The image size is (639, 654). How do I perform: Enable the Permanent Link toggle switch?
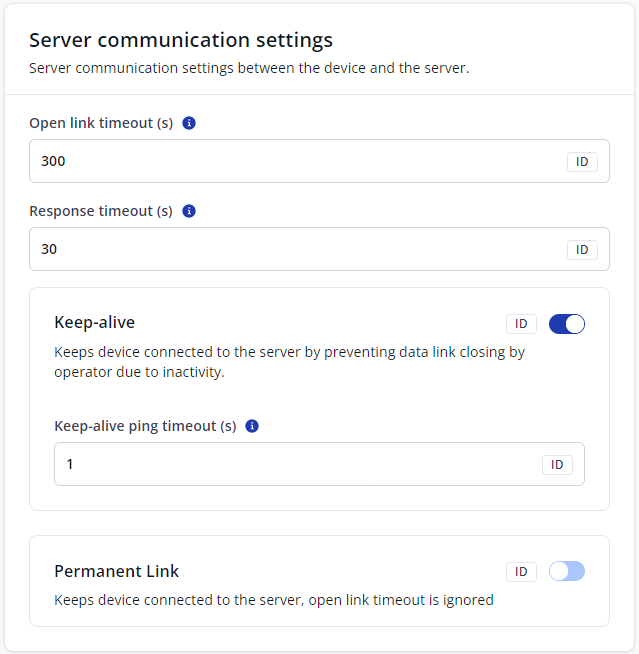[567, 571]
